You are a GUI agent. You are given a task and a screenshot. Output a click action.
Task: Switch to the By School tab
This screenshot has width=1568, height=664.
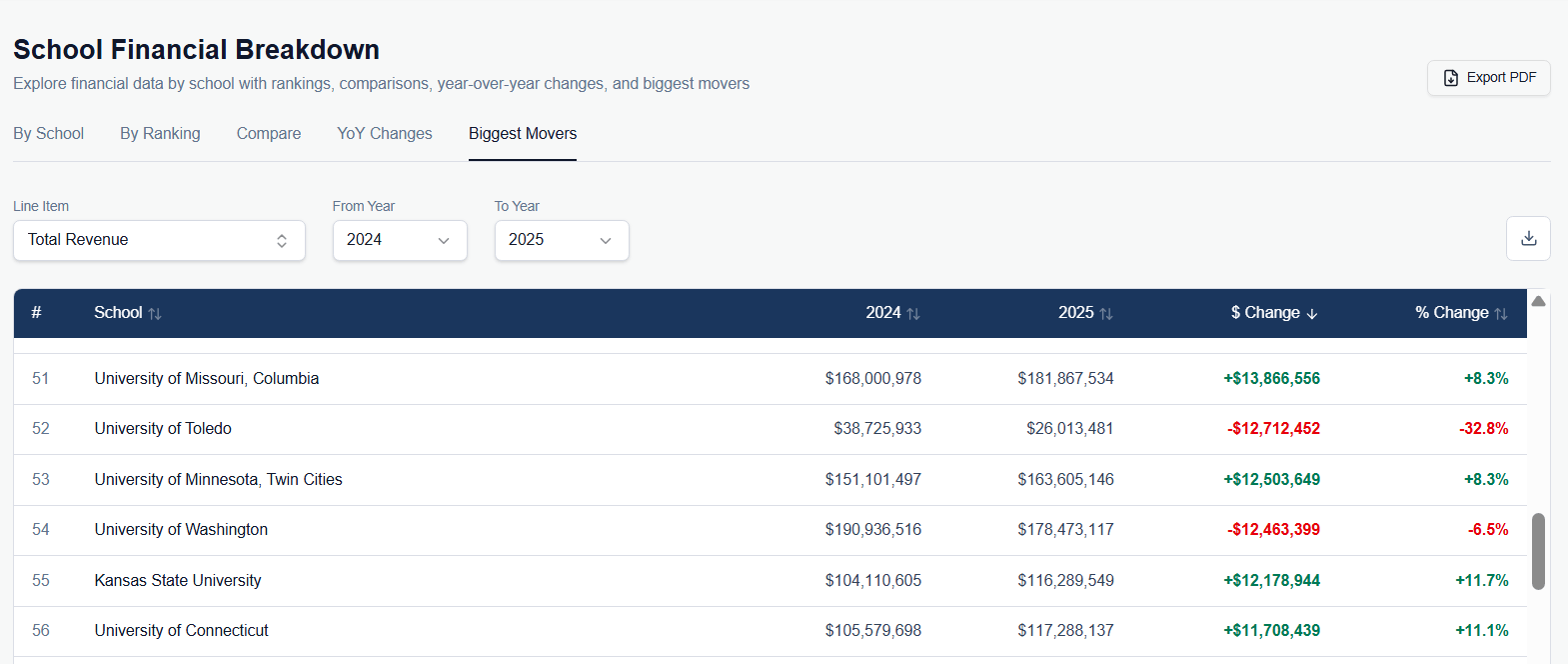point(48,134)
